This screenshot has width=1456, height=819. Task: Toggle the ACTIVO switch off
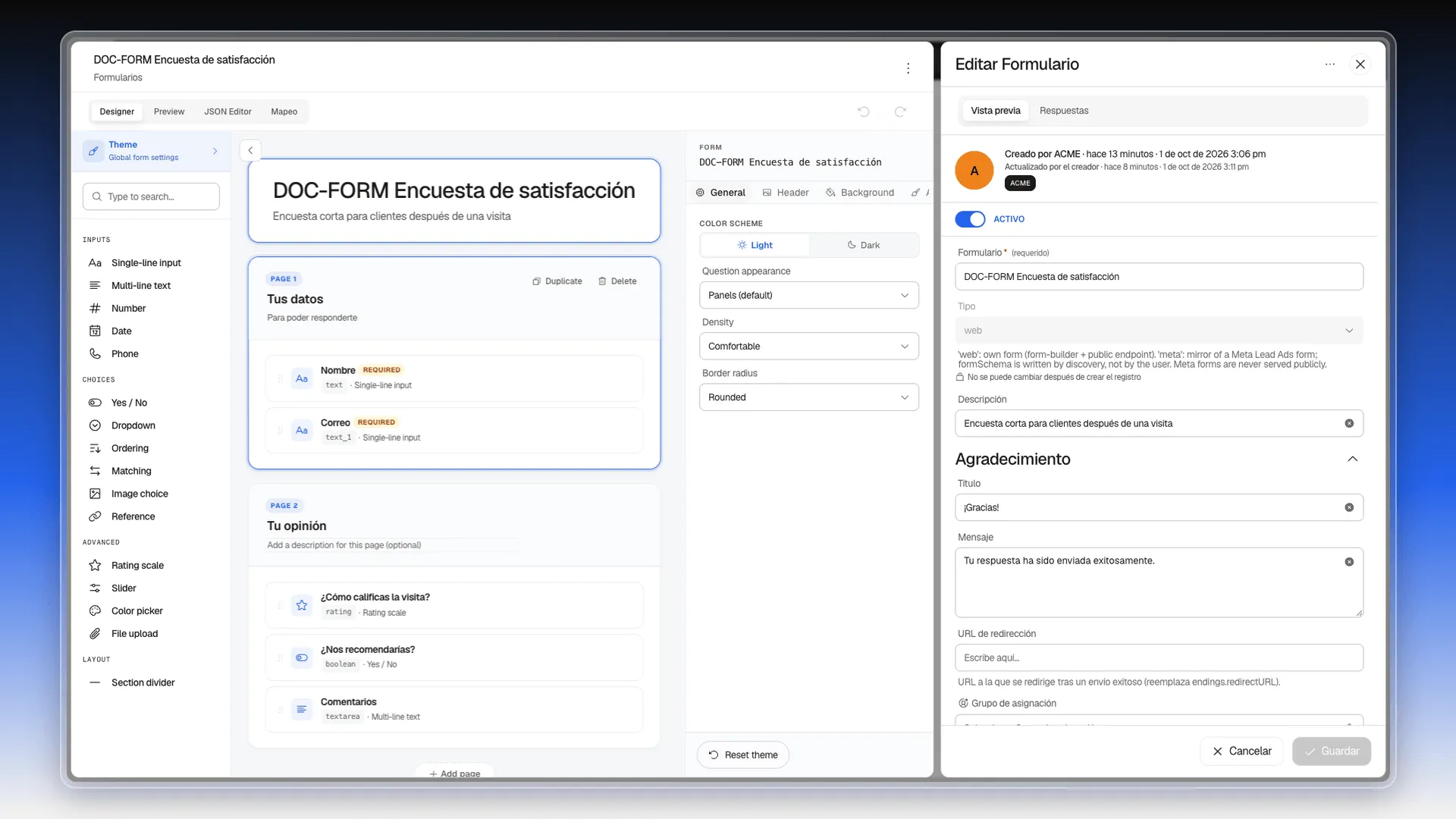coord(970,219)
